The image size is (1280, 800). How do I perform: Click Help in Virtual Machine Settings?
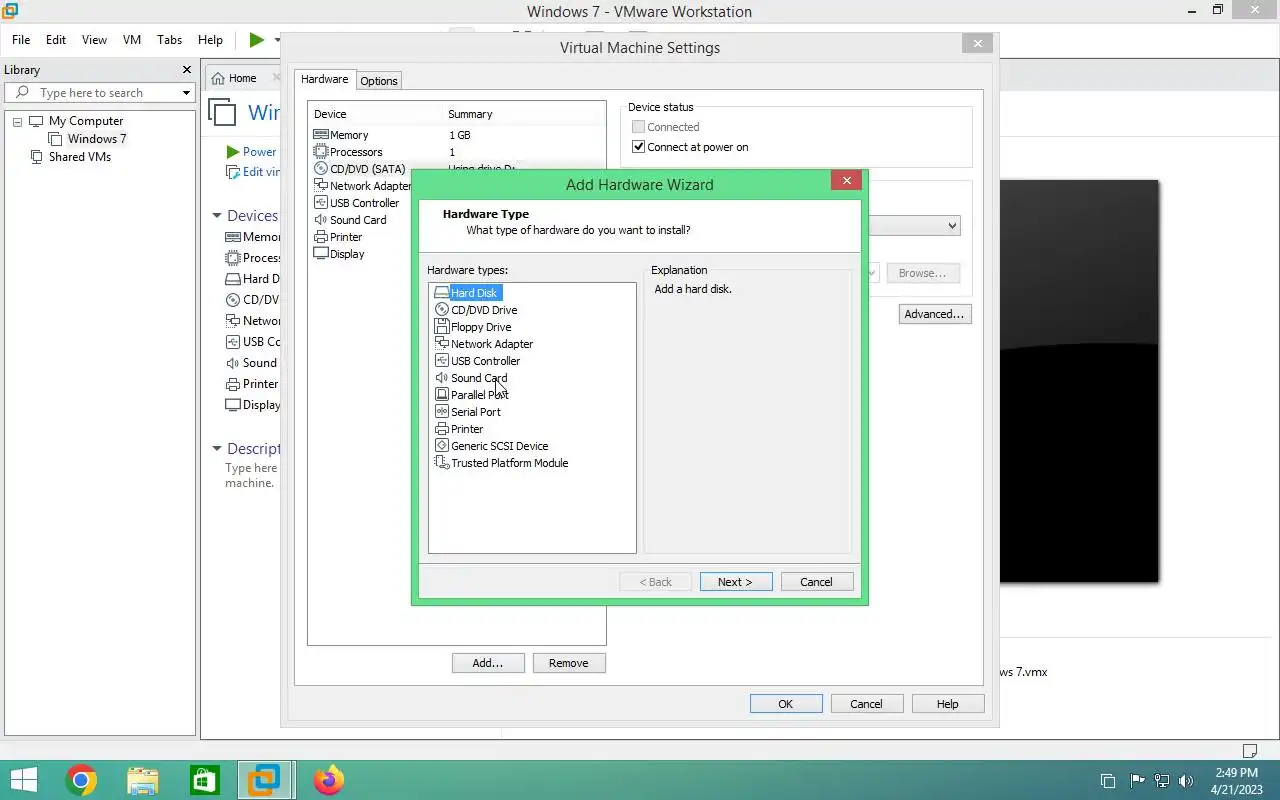click(948, 704)
